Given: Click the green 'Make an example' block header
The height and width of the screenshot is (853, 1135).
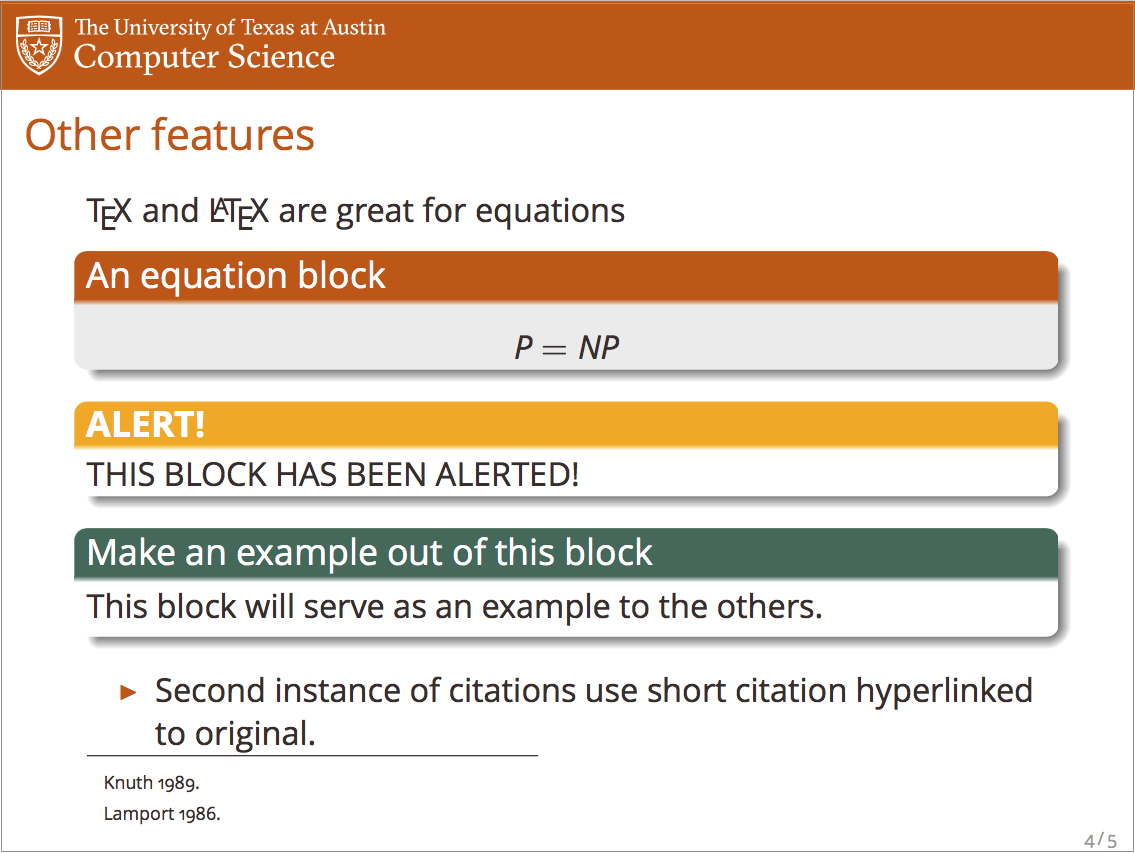Looking at the screenshot, I should tap(566, 553).
